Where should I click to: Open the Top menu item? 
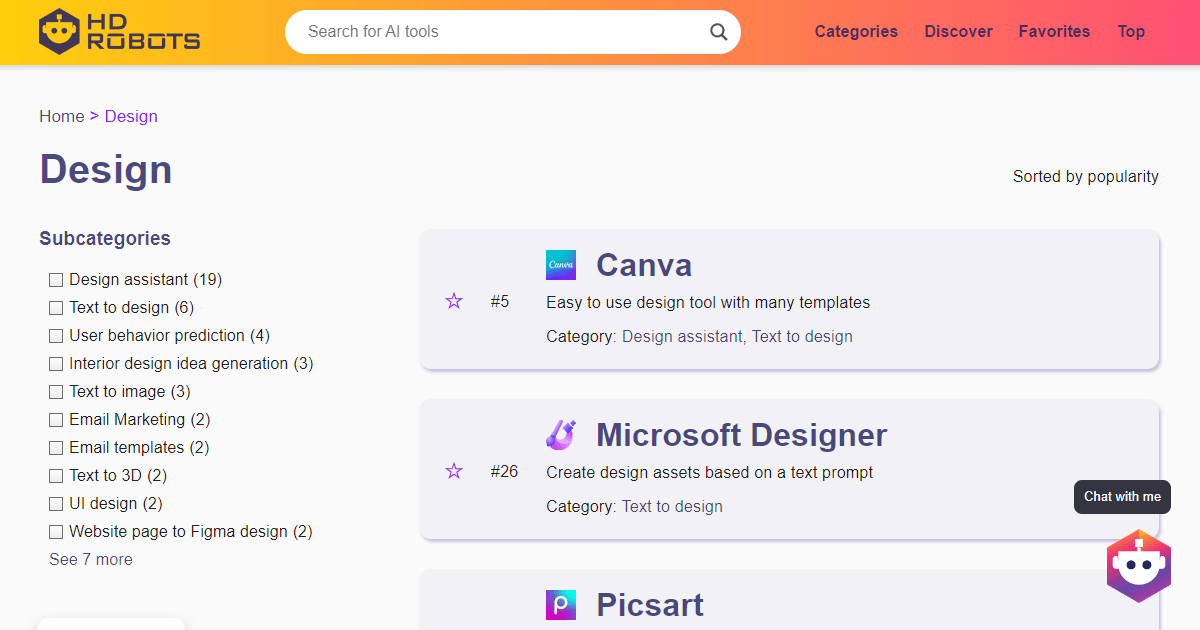click(x=1131, y=31)
